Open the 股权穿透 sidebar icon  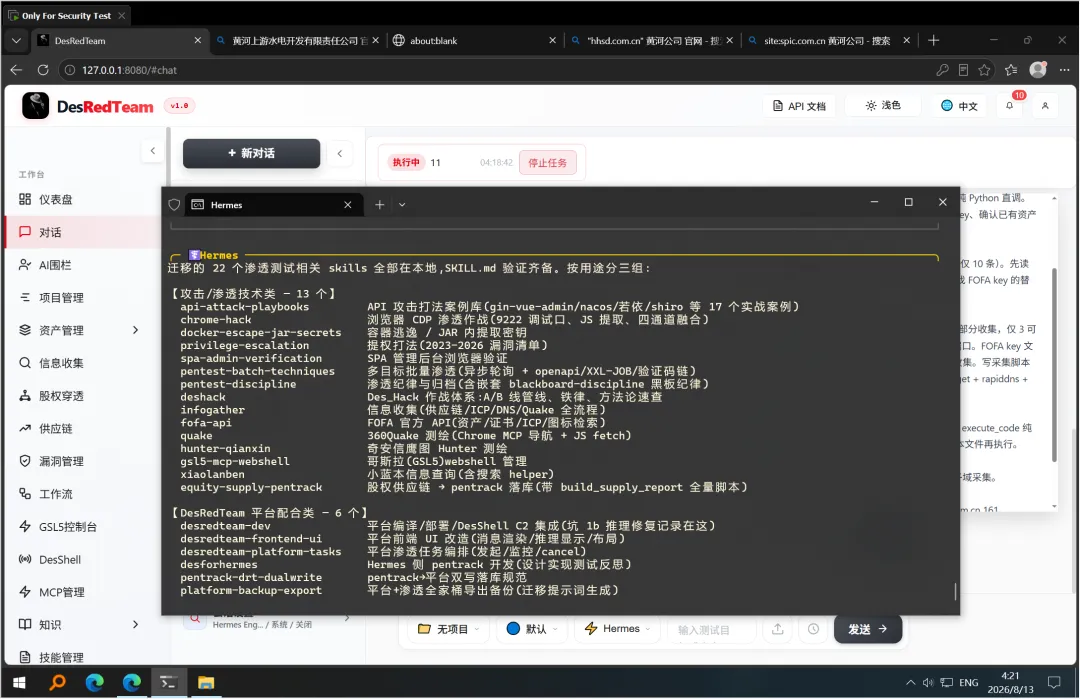click(x=25, y=395)
